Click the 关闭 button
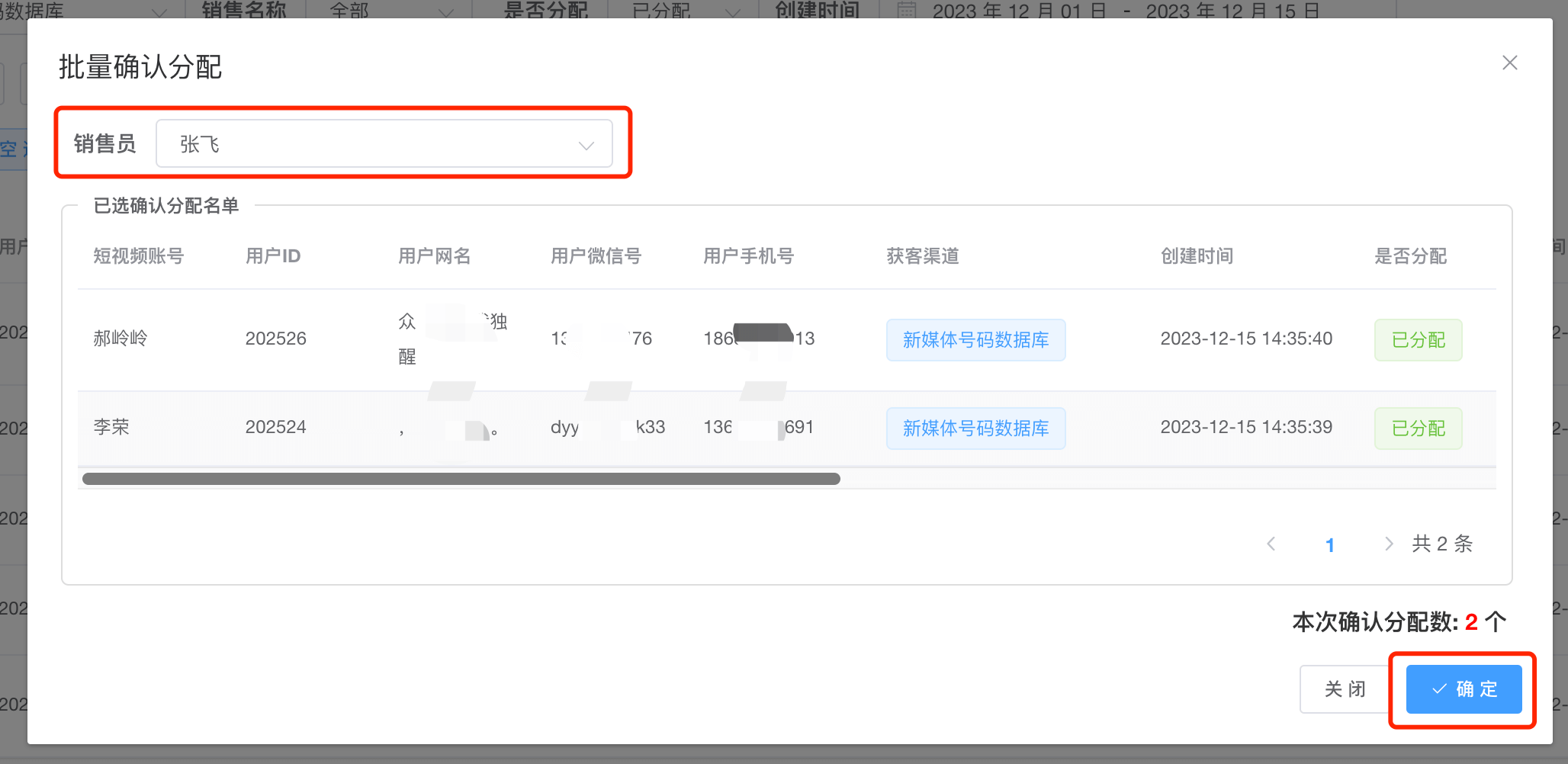 click(1345, 689)
